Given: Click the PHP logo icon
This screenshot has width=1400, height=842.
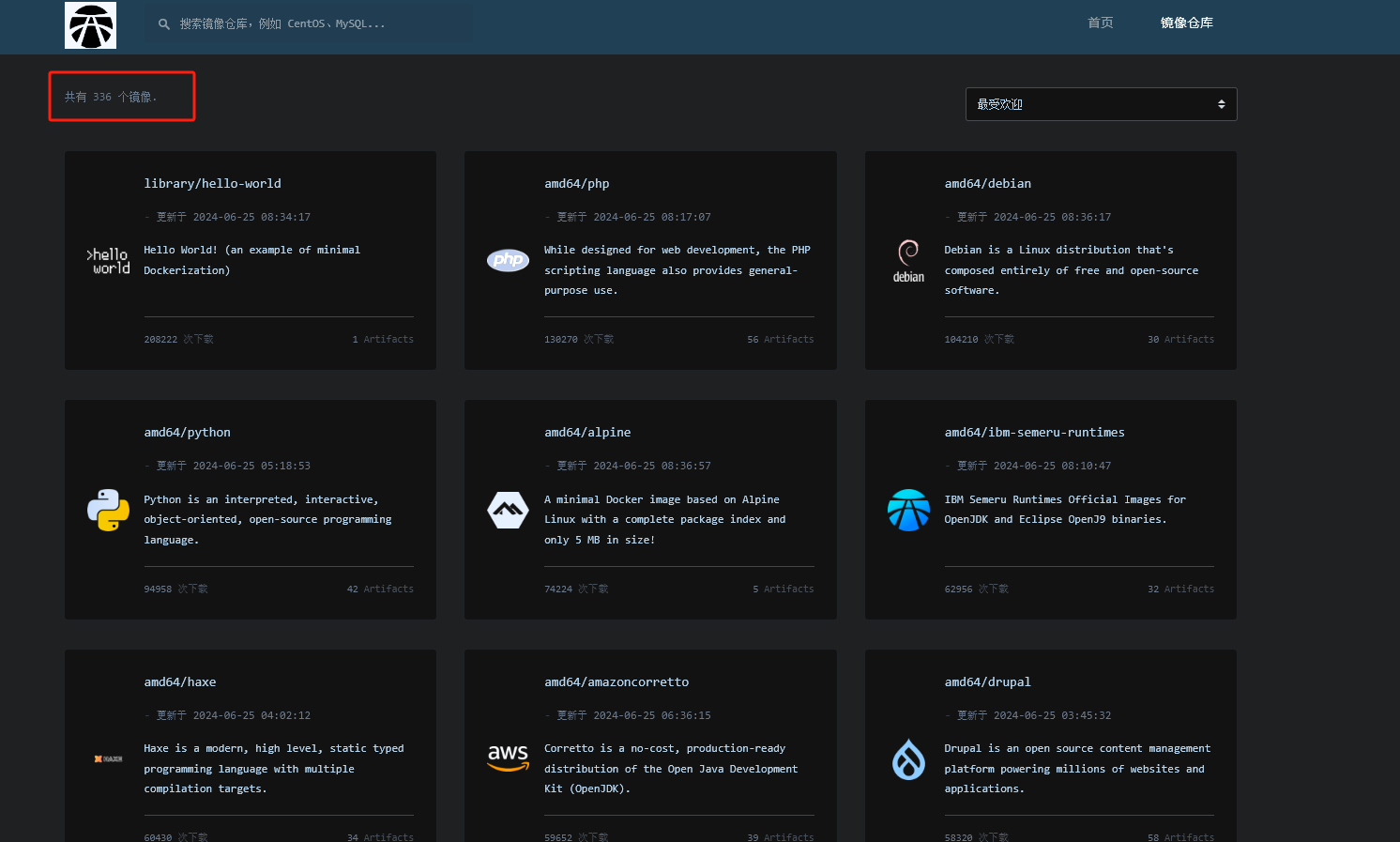Looking at the screenshot, I should click(x=508, y=260).
